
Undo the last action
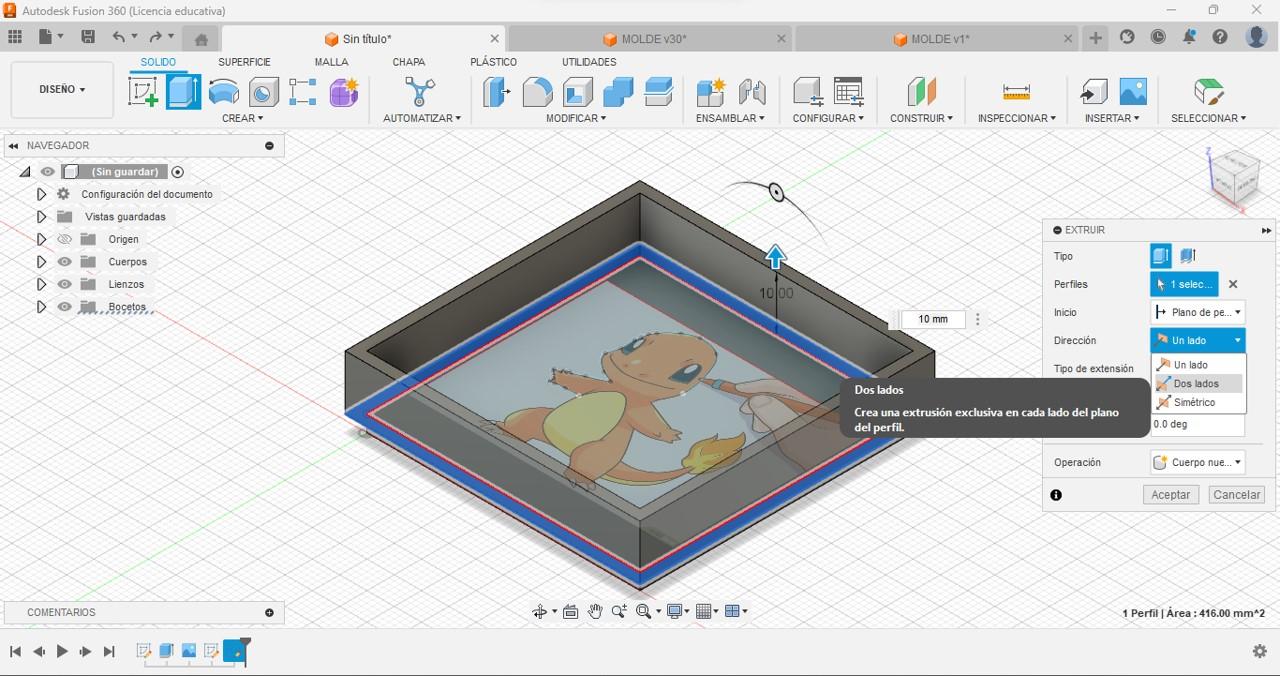click(119, 38)
